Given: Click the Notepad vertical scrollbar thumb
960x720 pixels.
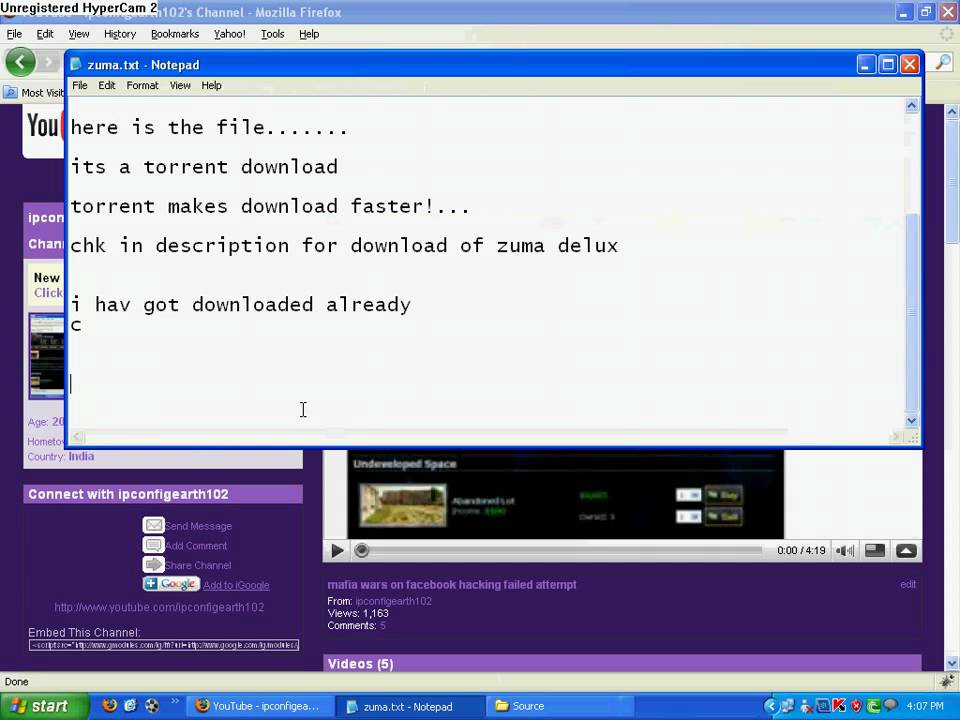Looking at the screenshot, I should (912, 312).
